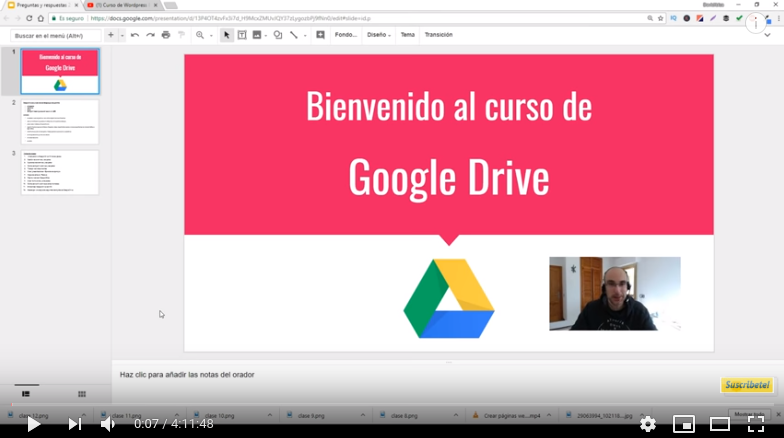Open the zoom level dropdown arrow
The height and width of the screenshot is (438, 784).
pyautogui.click(x=212, y=36)
